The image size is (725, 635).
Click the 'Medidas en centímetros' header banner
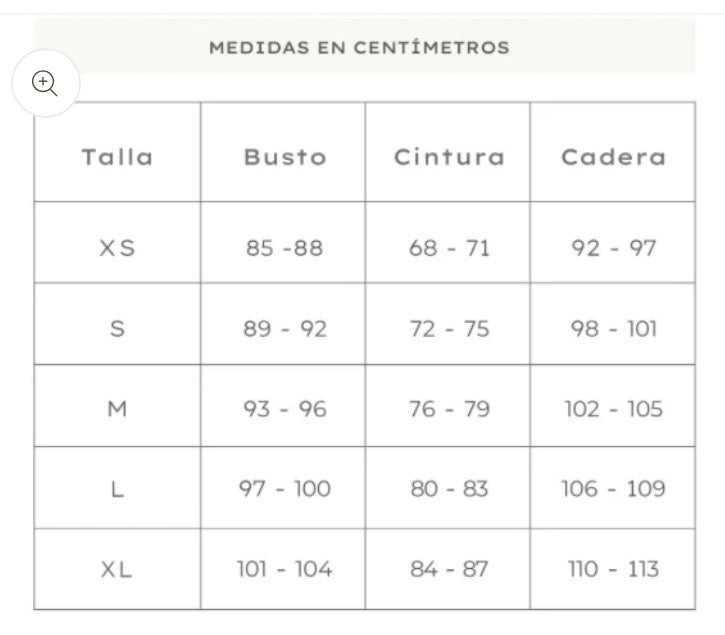pos(359,47)
